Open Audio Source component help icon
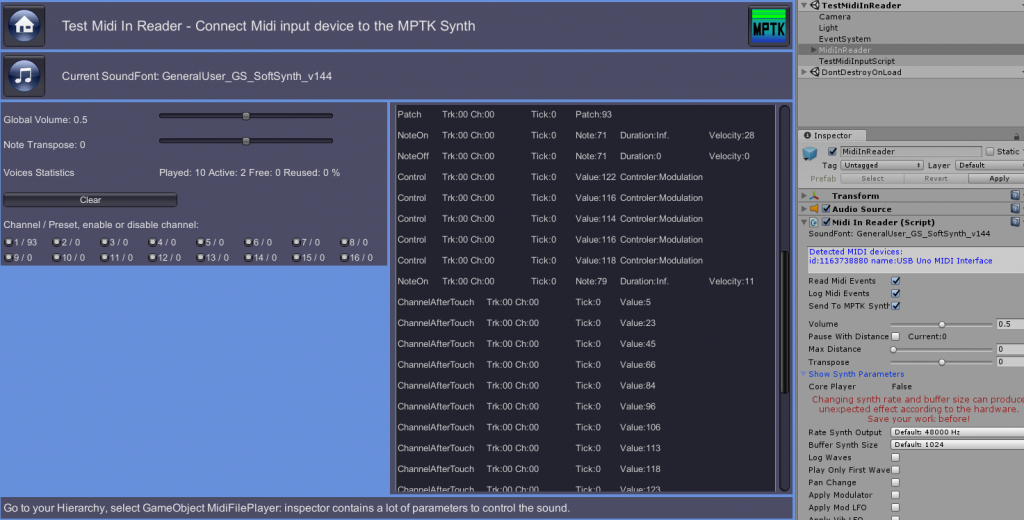This screenshot has height=520, width=1024. click(1015, 208)
